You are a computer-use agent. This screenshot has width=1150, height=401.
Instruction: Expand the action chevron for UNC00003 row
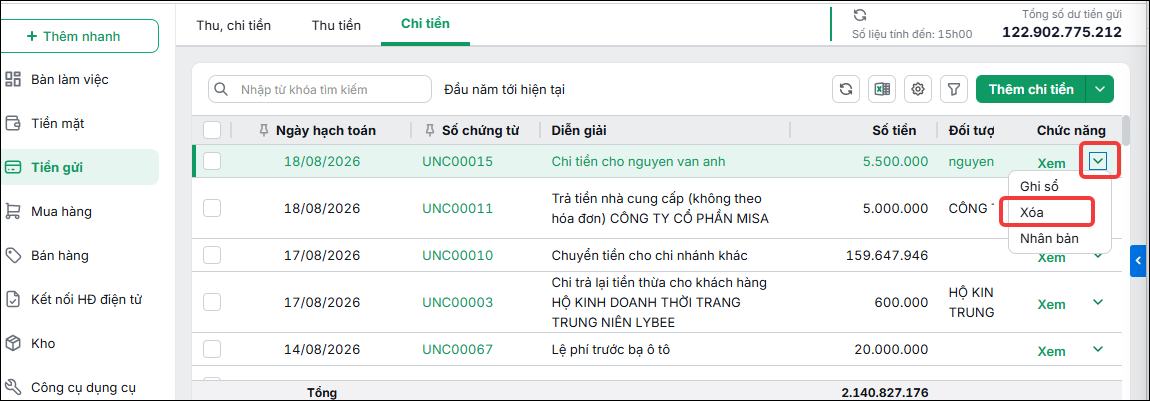coord(1098,302)
